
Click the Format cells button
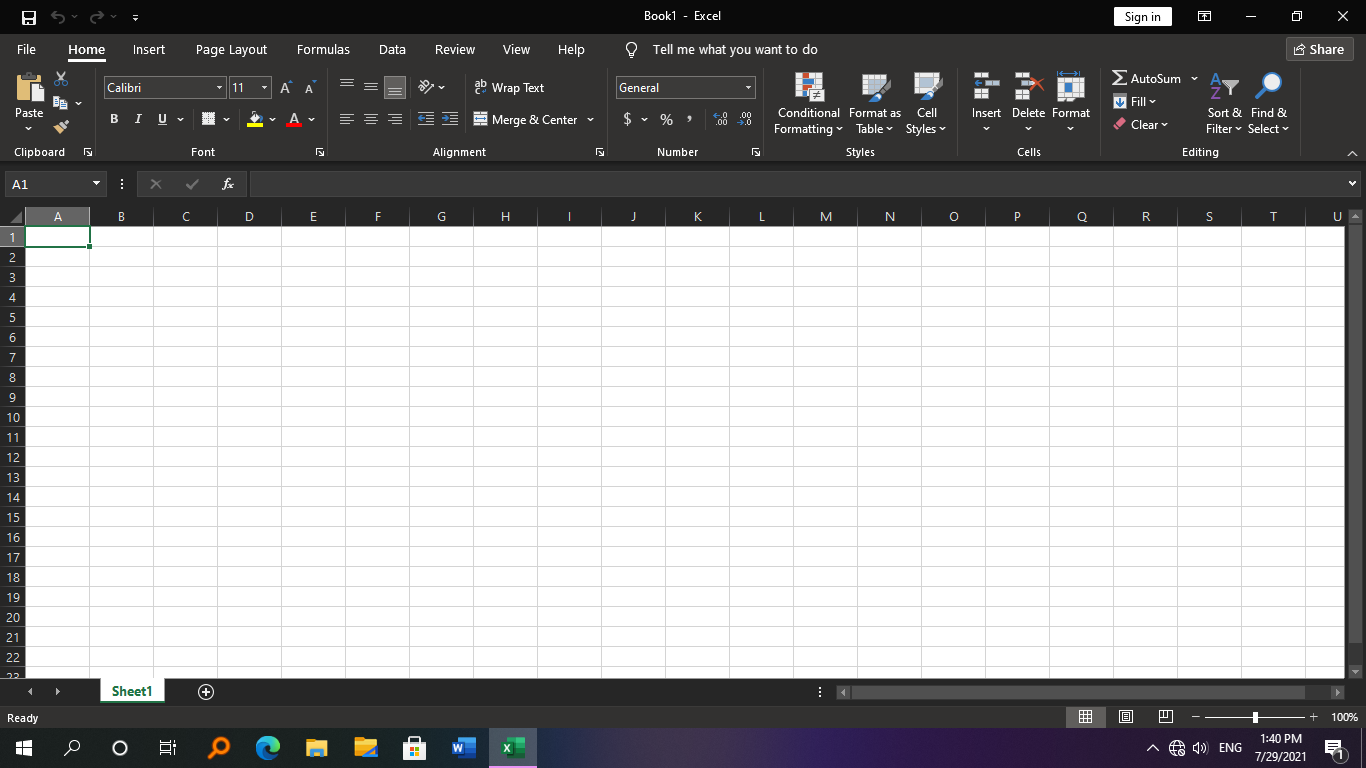(x=1071, y=104)
